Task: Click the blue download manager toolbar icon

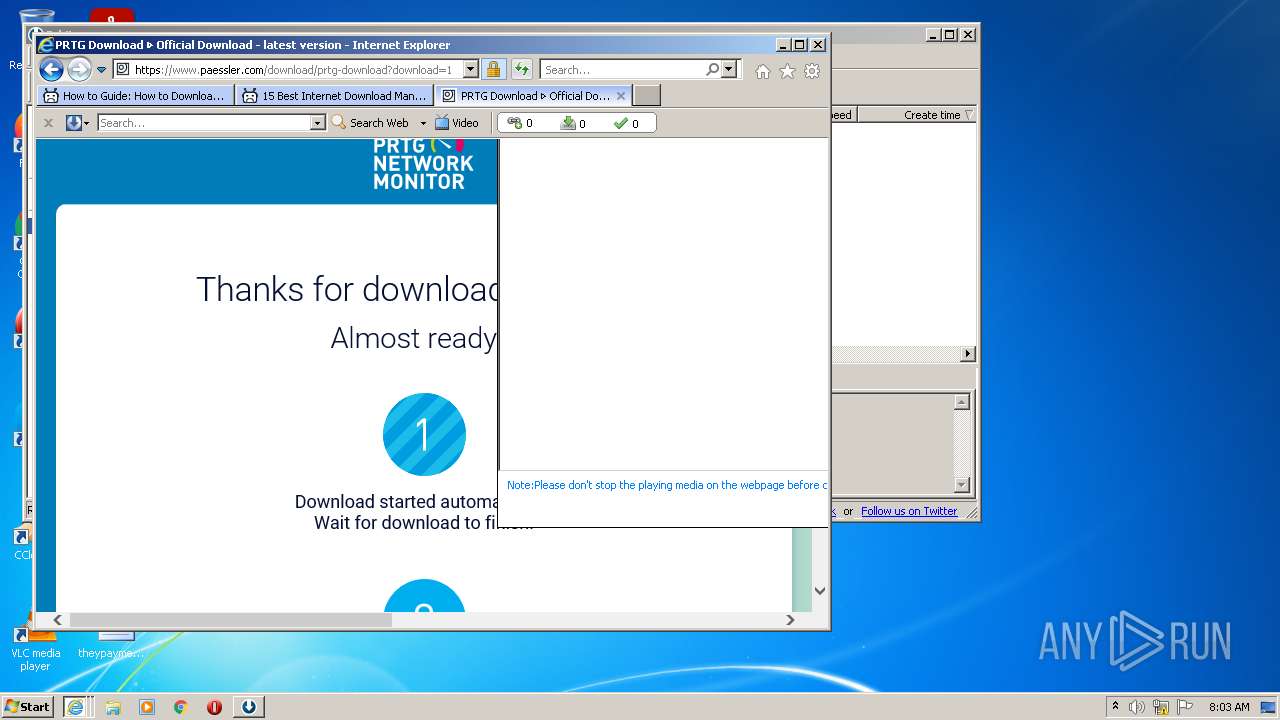Action: (73, 123)
